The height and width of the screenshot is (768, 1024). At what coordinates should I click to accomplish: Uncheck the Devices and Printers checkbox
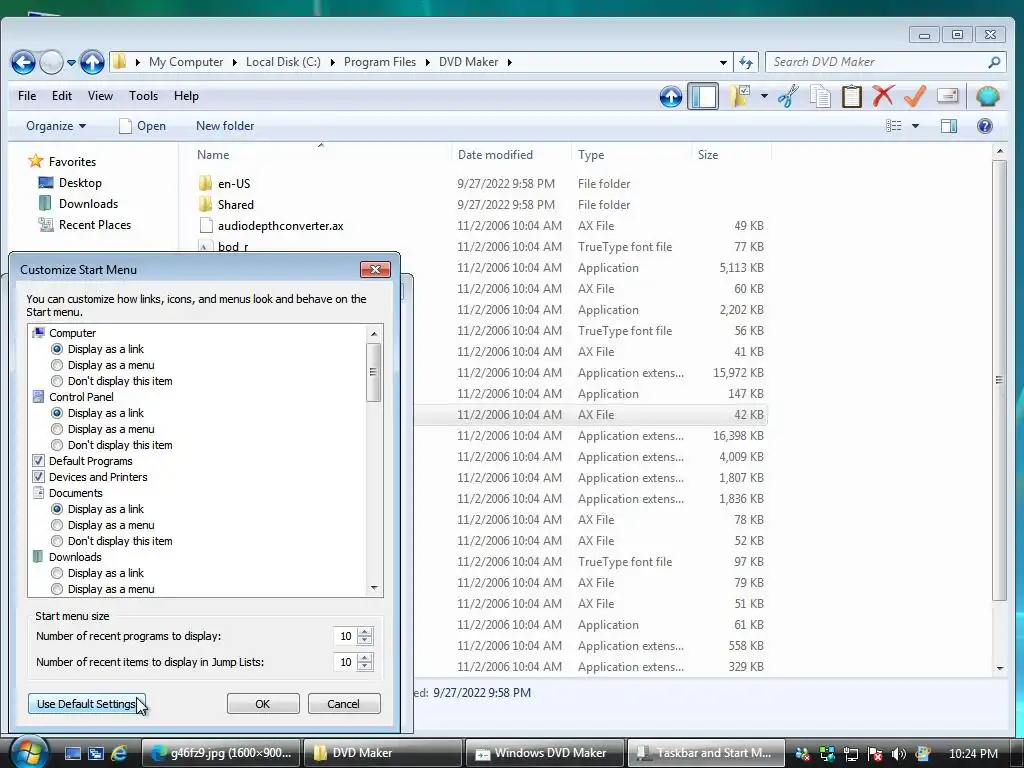39,477
